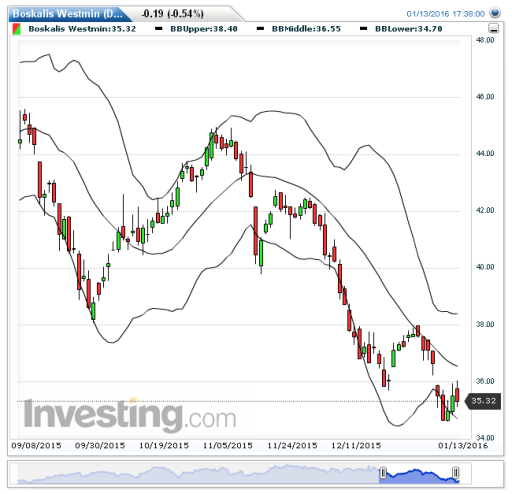
Task: Toggle the BBLower legend marker
Action: click(364, 29)
